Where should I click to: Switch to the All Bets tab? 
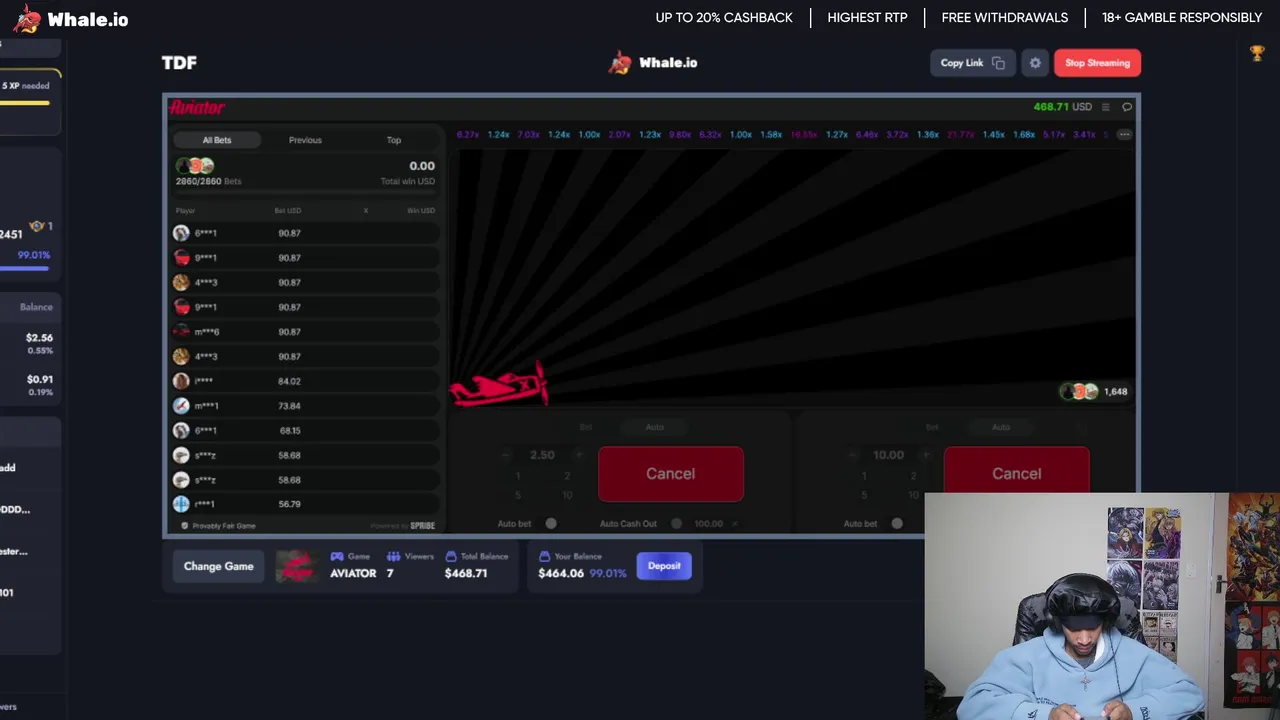click(x=217, y=140)
